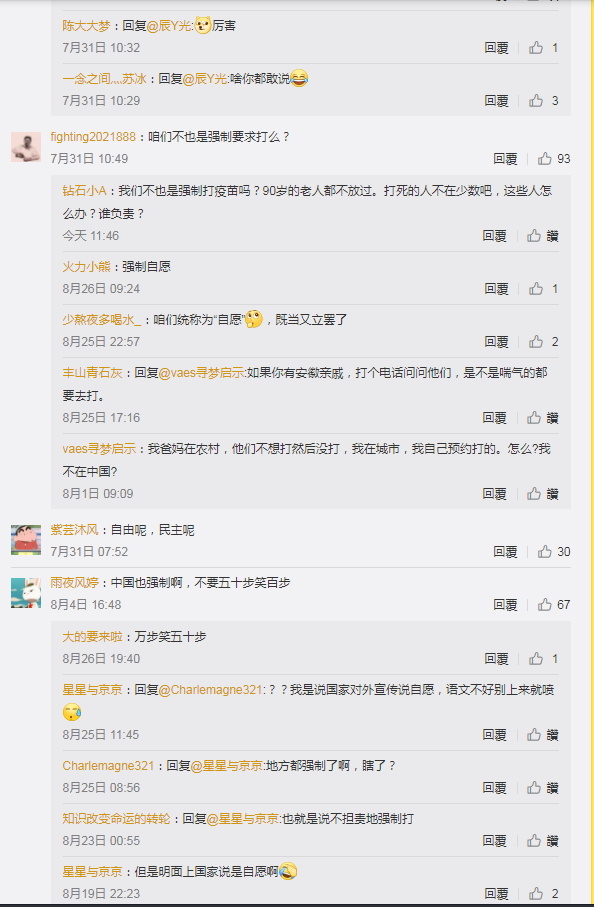Open the username 知识改变命运的转轮

(116, 819)
